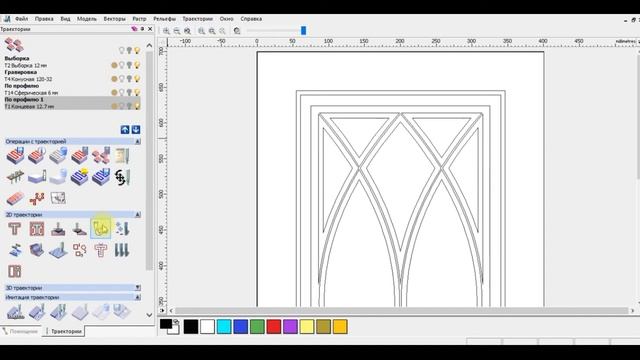Pick the red color swatch
Image resolution: width=640 pixels, height=360 pixels.
[x=273, y=327]
